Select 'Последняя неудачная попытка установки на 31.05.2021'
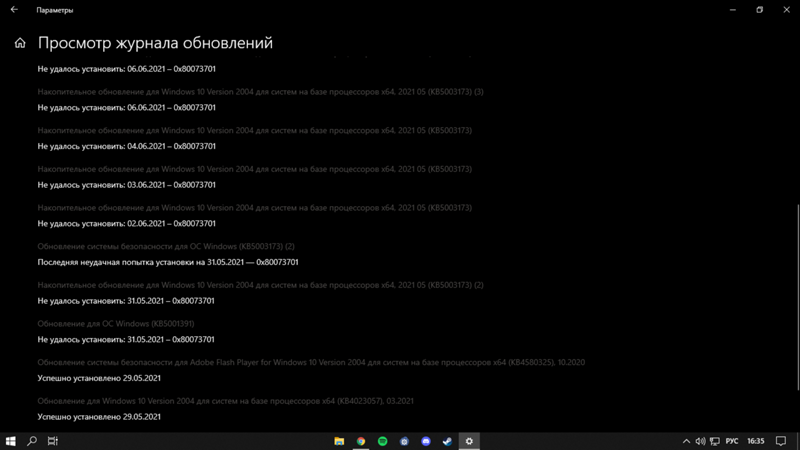This screenshot has height=450, width=800. point(141,262)
